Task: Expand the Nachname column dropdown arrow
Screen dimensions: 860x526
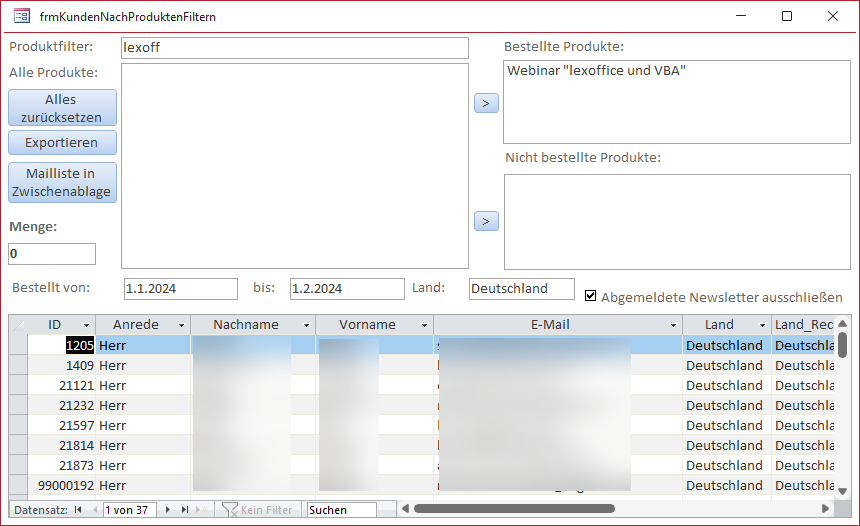Action: (307, 325)
